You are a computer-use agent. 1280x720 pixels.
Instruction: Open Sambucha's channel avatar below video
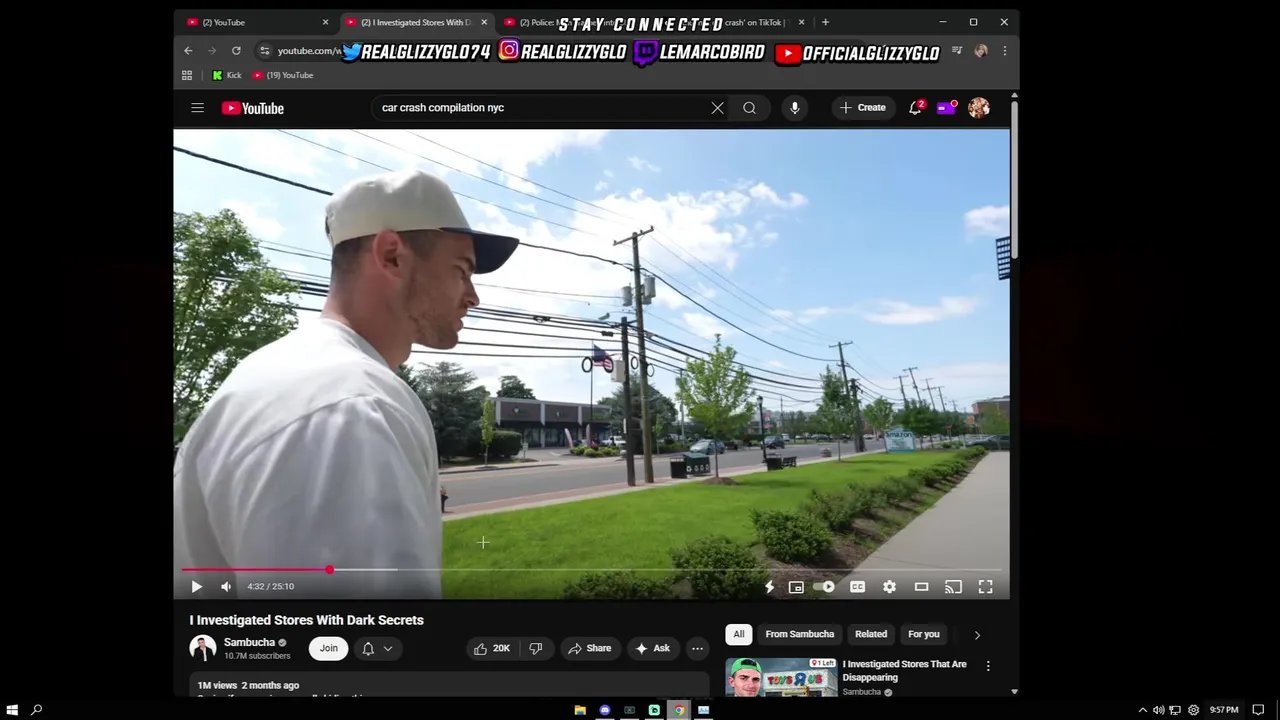pos(203,648)
